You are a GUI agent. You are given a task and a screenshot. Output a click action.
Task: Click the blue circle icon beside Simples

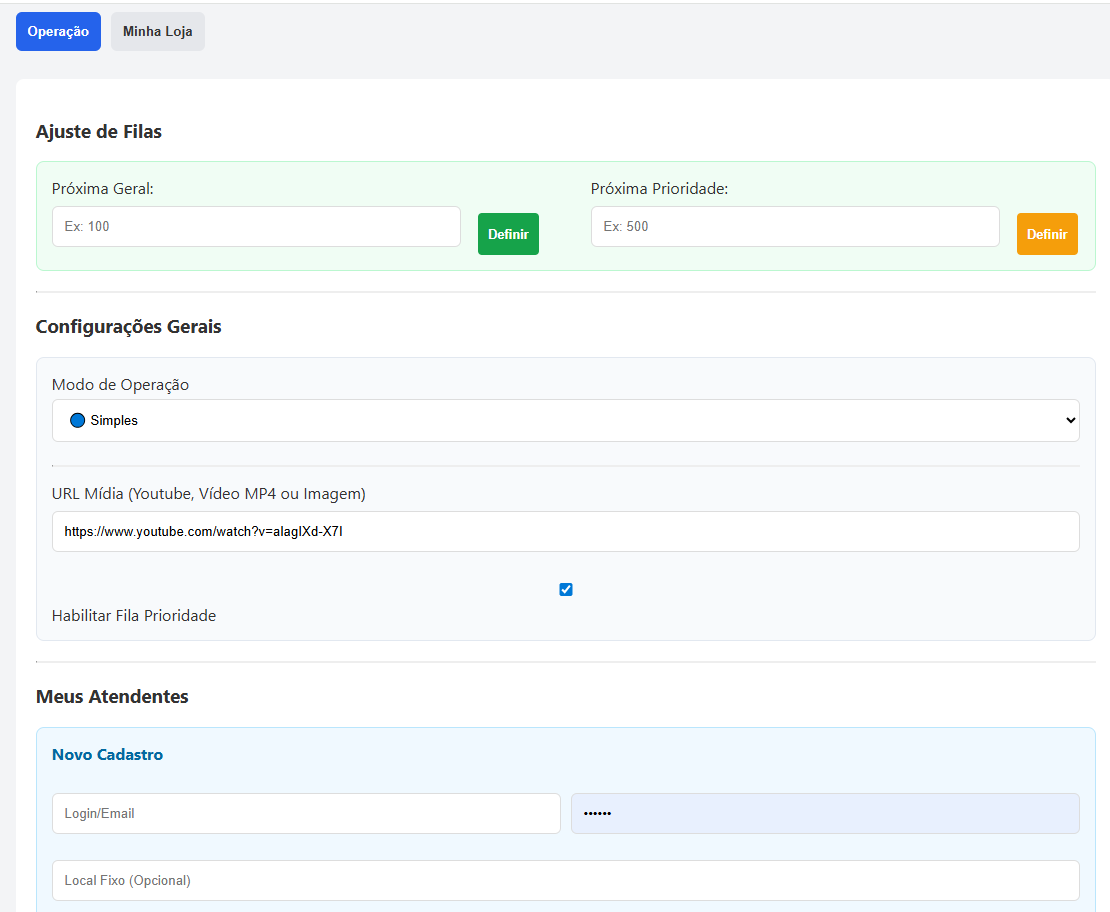point(78,421)
